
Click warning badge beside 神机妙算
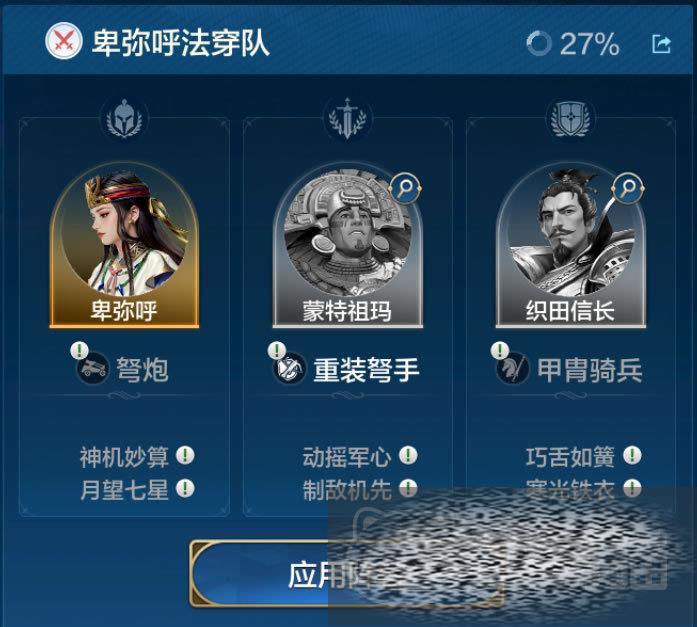click(185, 455)
